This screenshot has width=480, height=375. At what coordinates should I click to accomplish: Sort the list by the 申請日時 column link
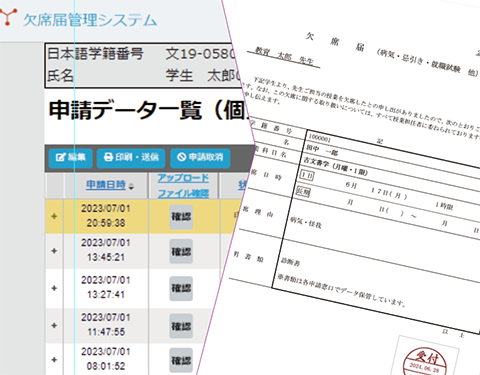106,185
